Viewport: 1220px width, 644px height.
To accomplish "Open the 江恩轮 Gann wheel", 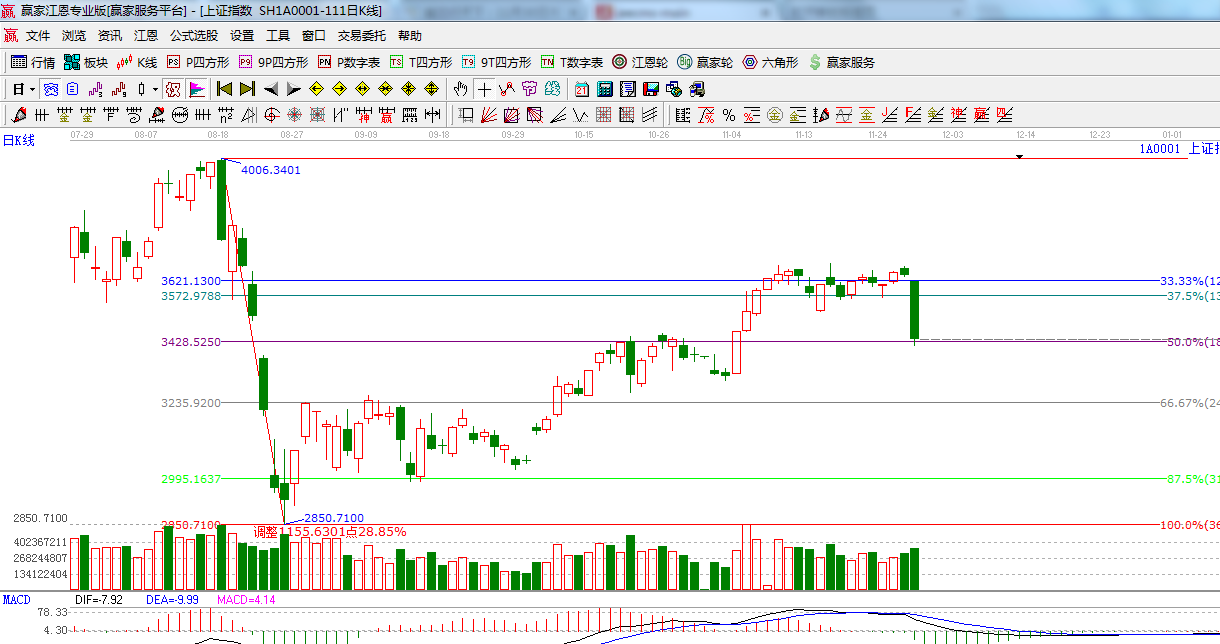I will pyautogui.click(x=640, y=62).
